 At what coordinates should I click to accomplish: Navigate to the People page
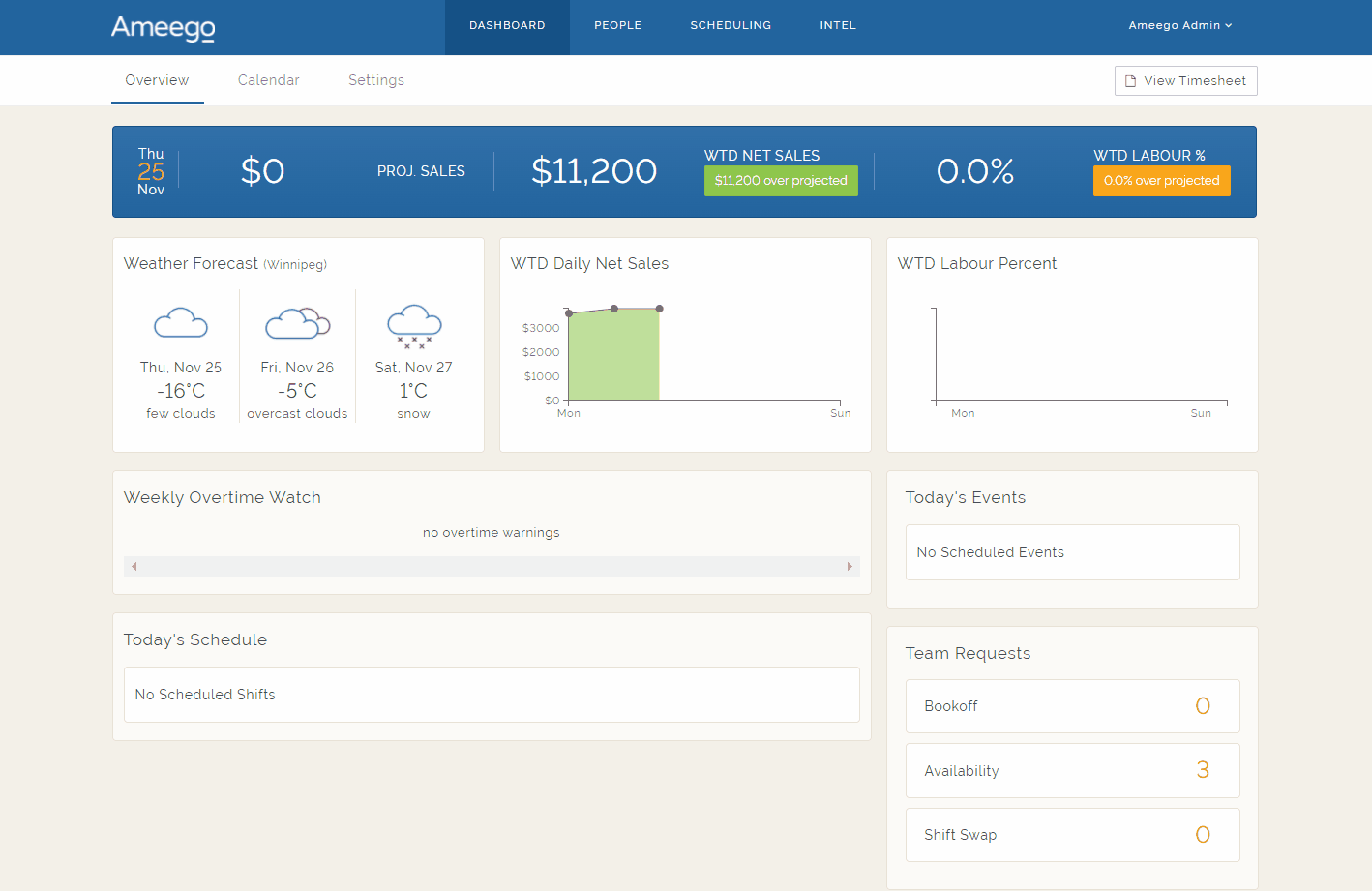[617, 25]
